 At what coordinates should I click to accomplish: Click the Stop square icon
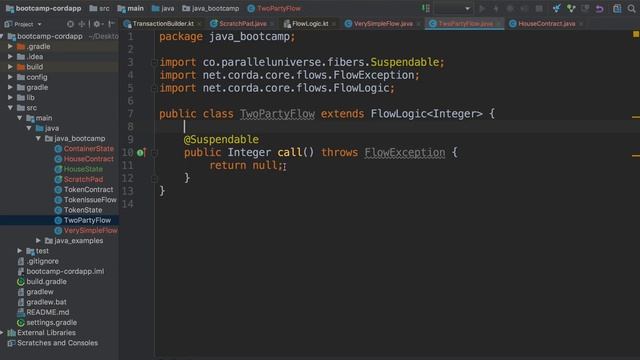click(539, 9)
